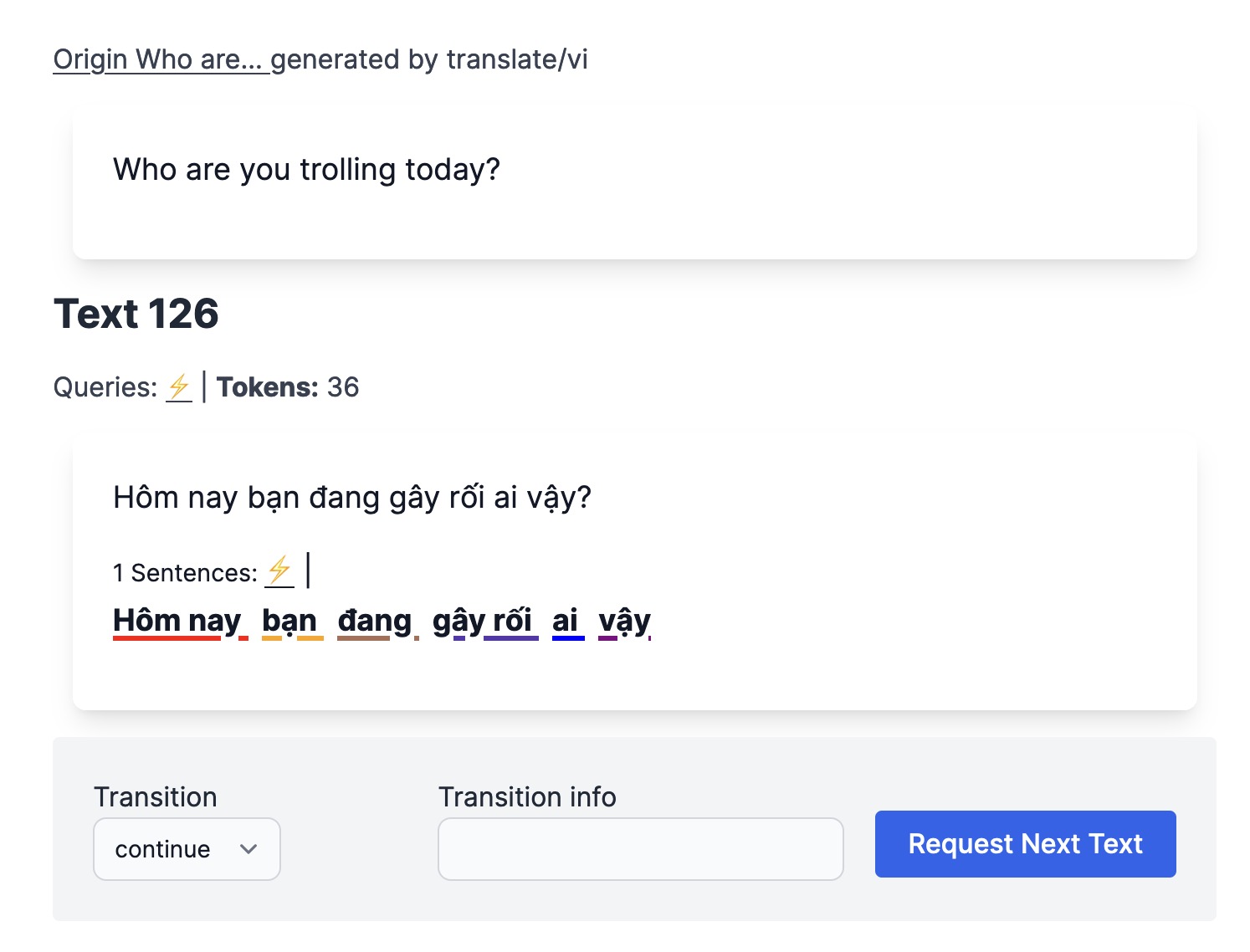
Task: Click the "1 Sentences:" label
Action: (x=185, y=573)
